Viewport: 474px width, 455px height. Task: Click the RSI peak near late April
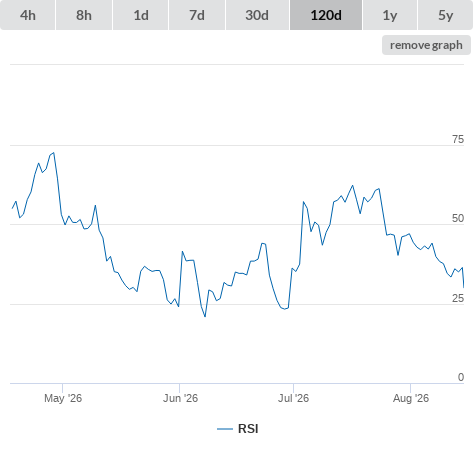pos(54,153)
